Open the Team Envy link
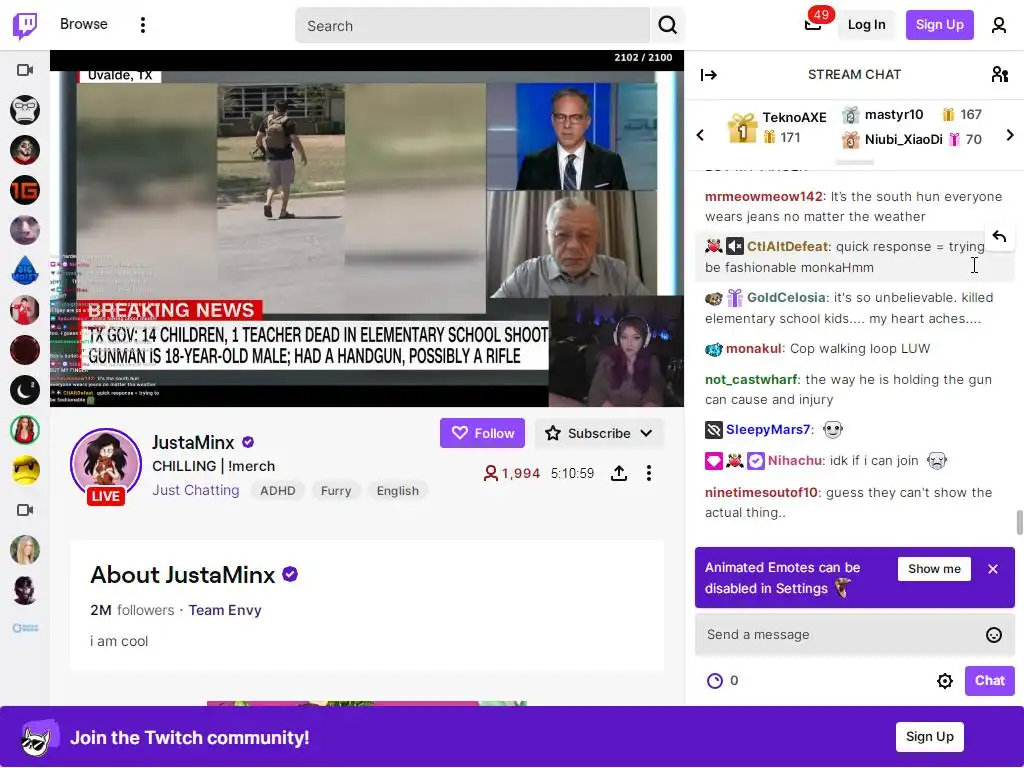 (x=225, y=611)
